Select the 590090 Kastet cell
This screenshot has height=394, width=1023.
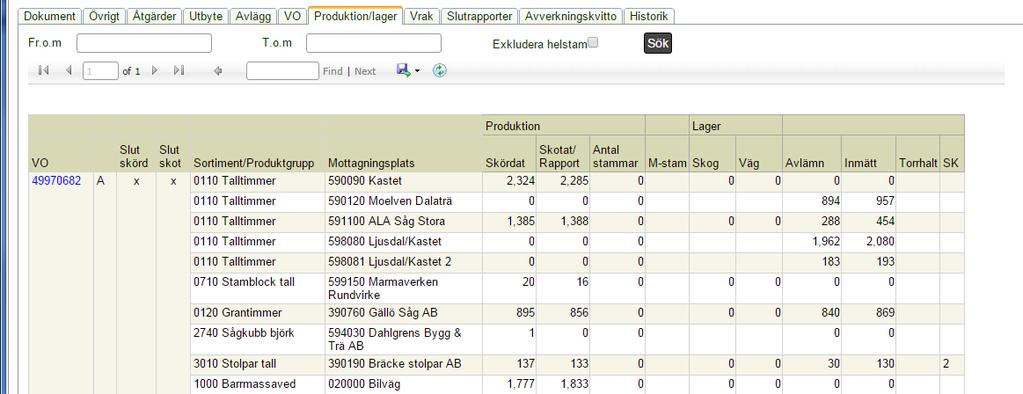pyautogui.click(x=404, y=182)
